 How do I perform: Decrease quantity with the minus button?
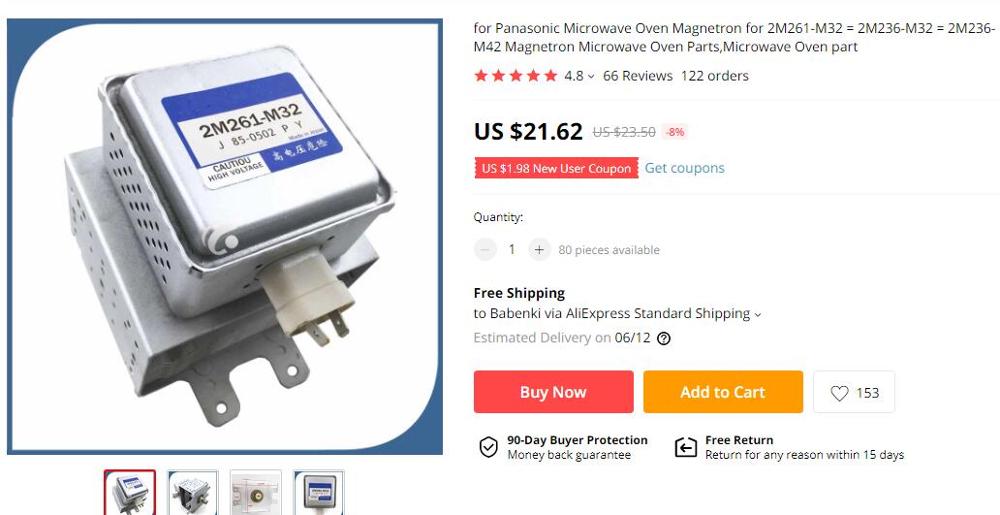(x=485, y=249)
